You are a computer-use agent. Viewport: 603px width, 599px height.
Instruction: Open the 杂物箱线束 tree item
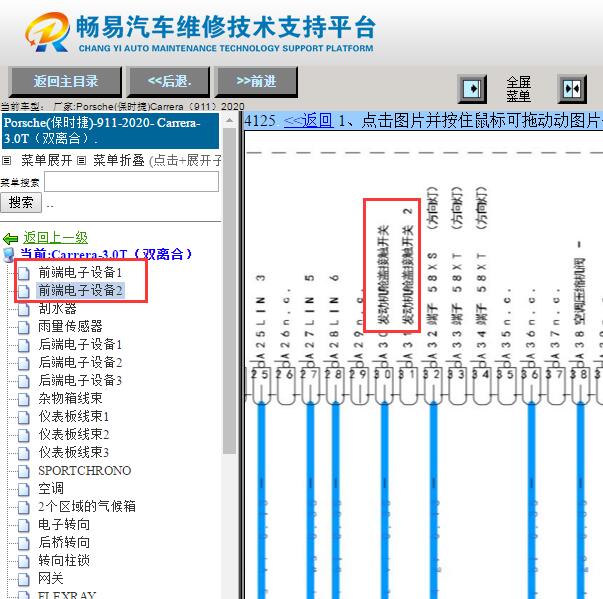pos(70,398)
